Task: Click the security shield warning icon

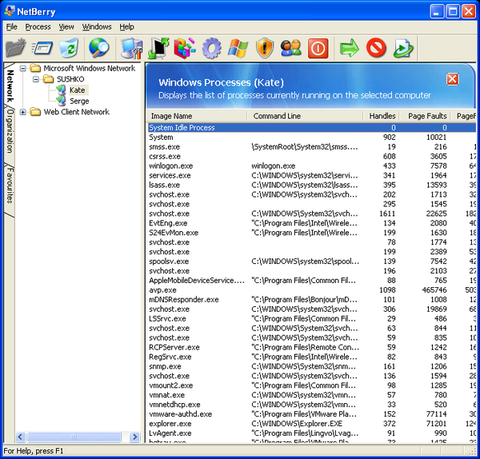Action: [x=265, y=48]
